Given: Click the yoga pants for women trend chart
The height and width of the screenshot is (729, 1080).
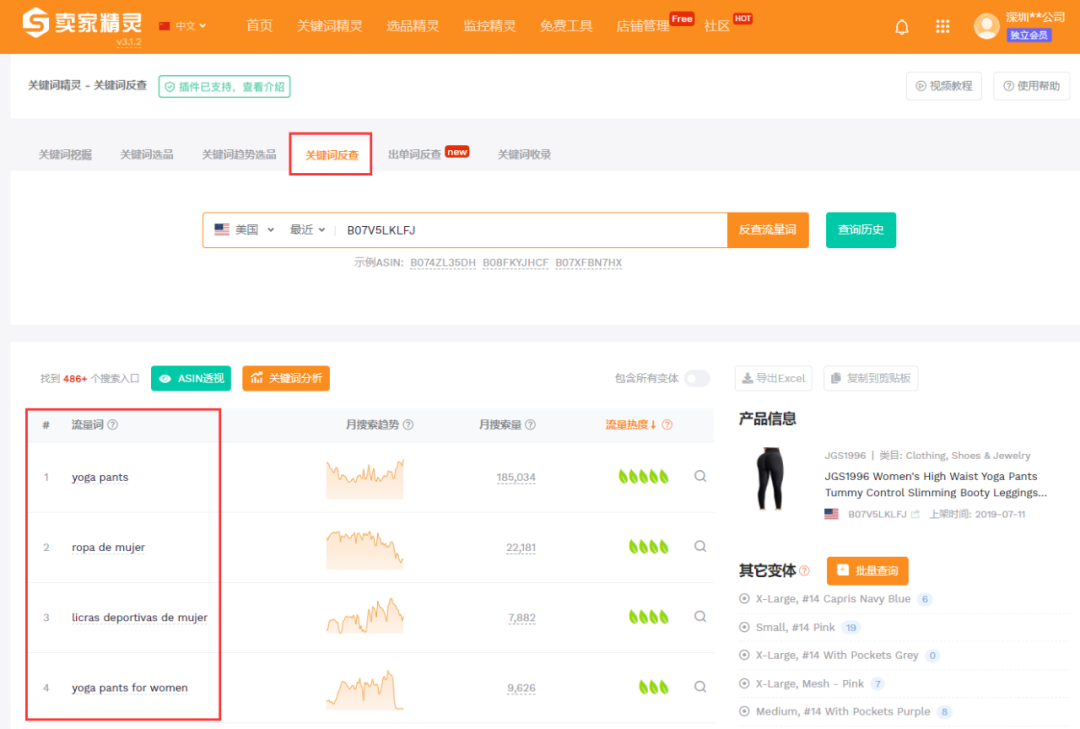Looking at the screenshot, I should [x=364, y=689].
